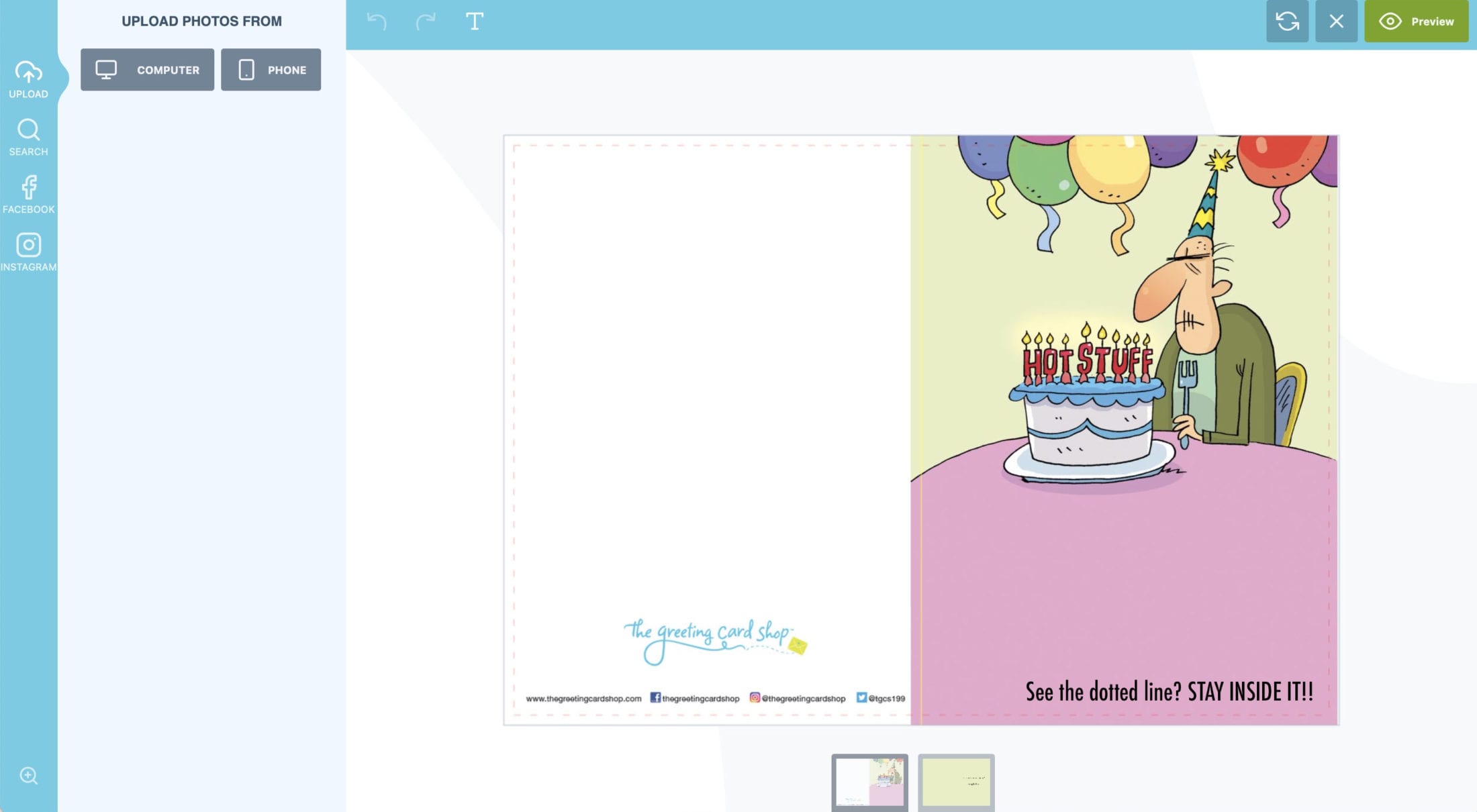The height and width of the screenshot is (812, 1477).
Task: Select the front-and-back page thumbnail
Action: pyautogui.click(x=869, y=782)
